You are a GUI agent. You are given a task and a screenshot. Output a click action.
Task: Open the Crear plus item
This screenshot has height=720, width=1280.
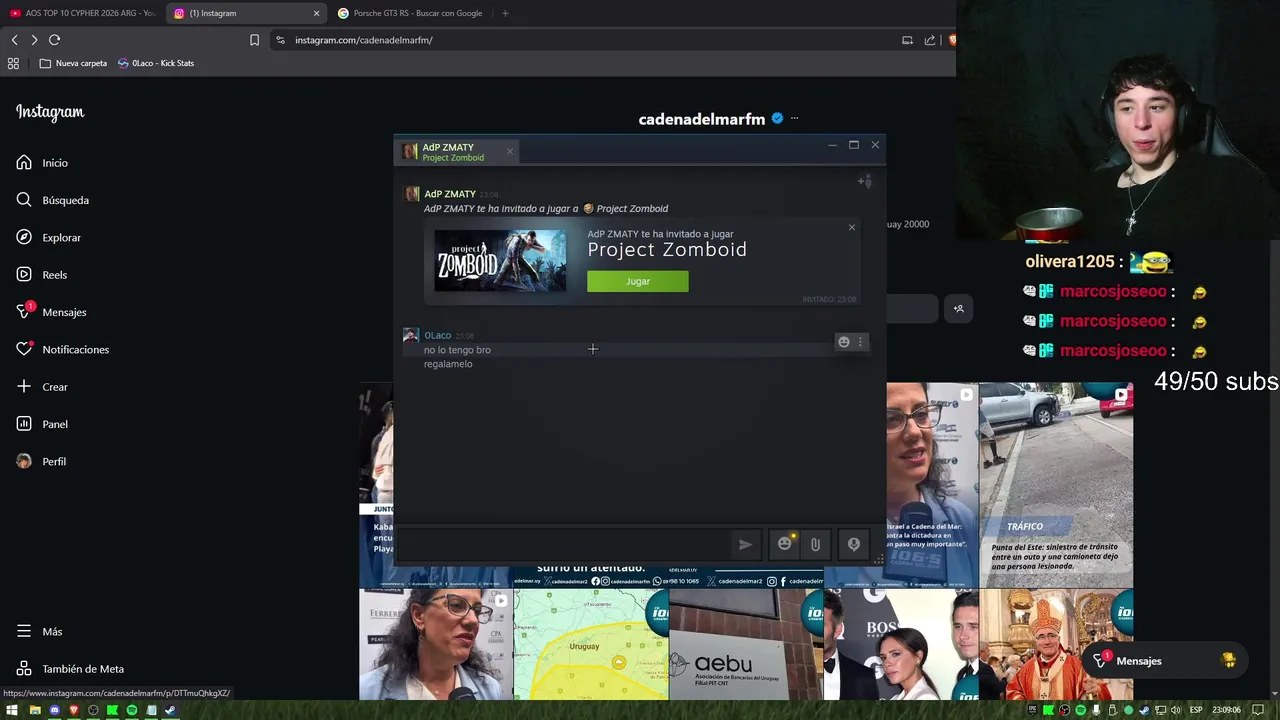point(42,387)
